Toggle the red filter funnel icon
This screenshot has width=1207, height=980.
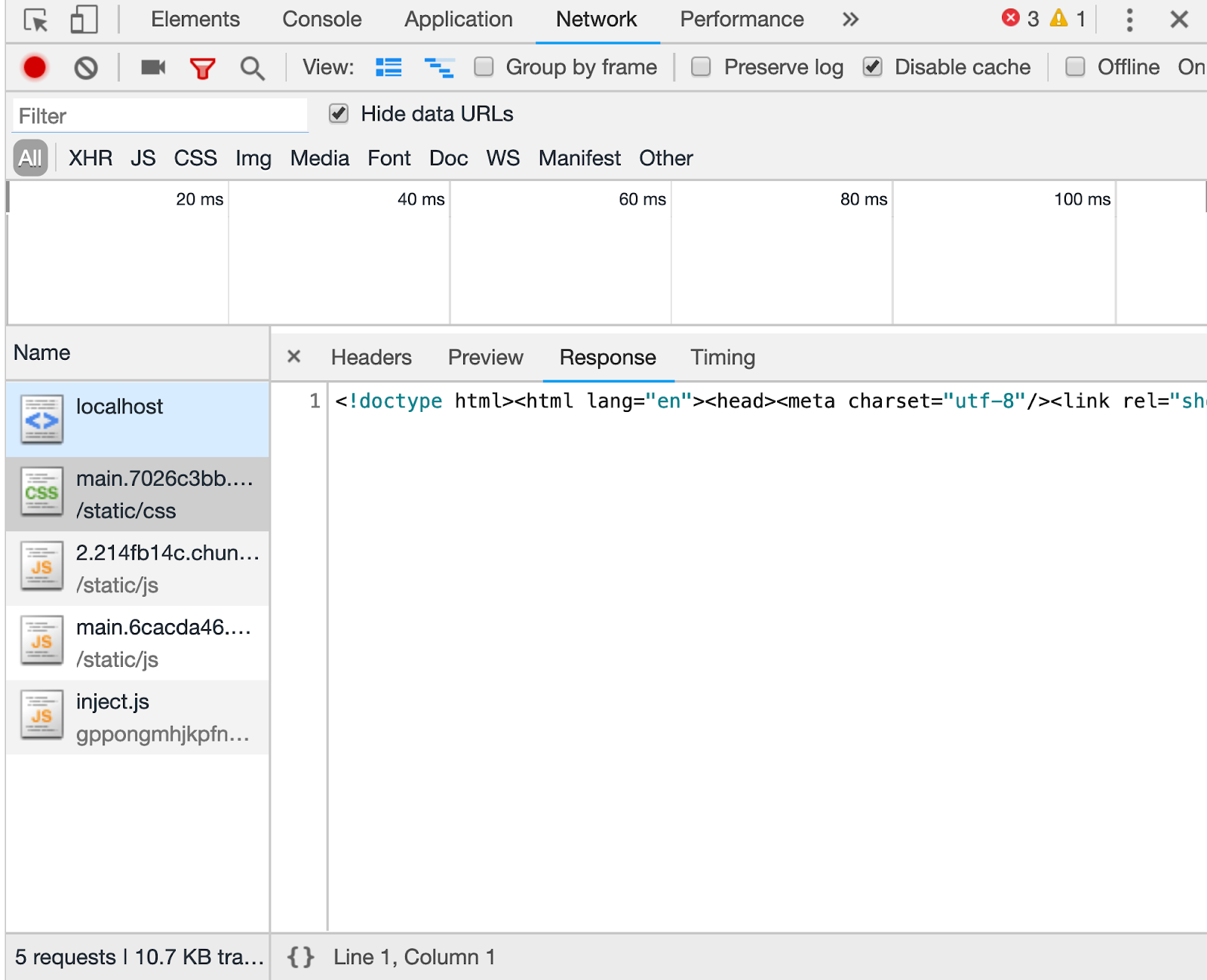click(x=202, y=69)
